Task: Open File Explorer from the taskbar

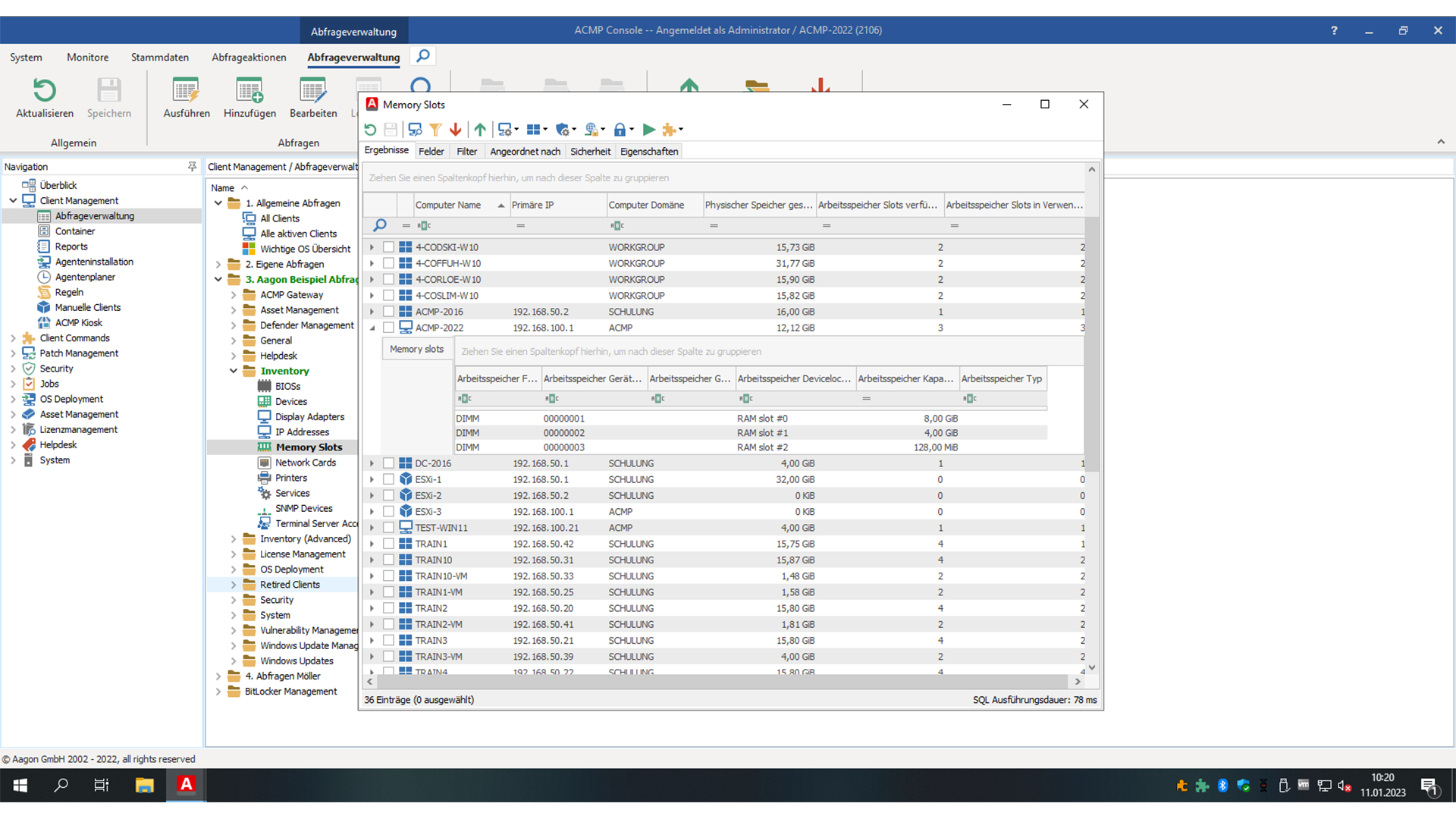Action: 144,785
